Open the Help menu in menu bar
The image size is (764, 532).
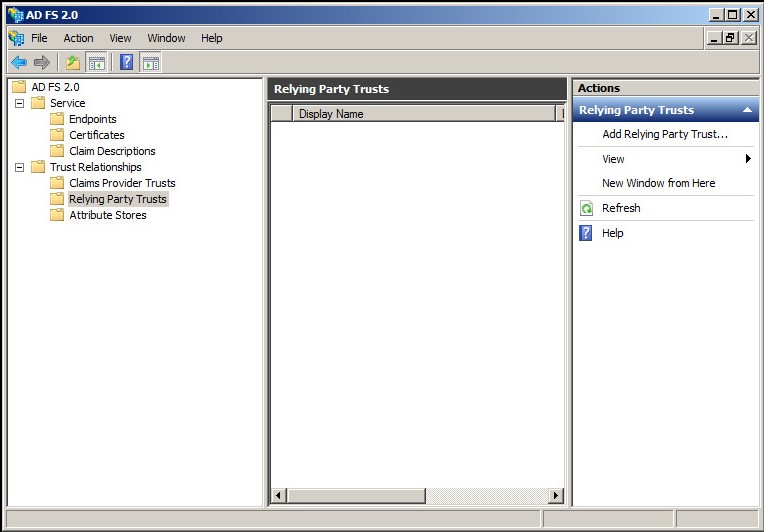click(x=211, y=38)
